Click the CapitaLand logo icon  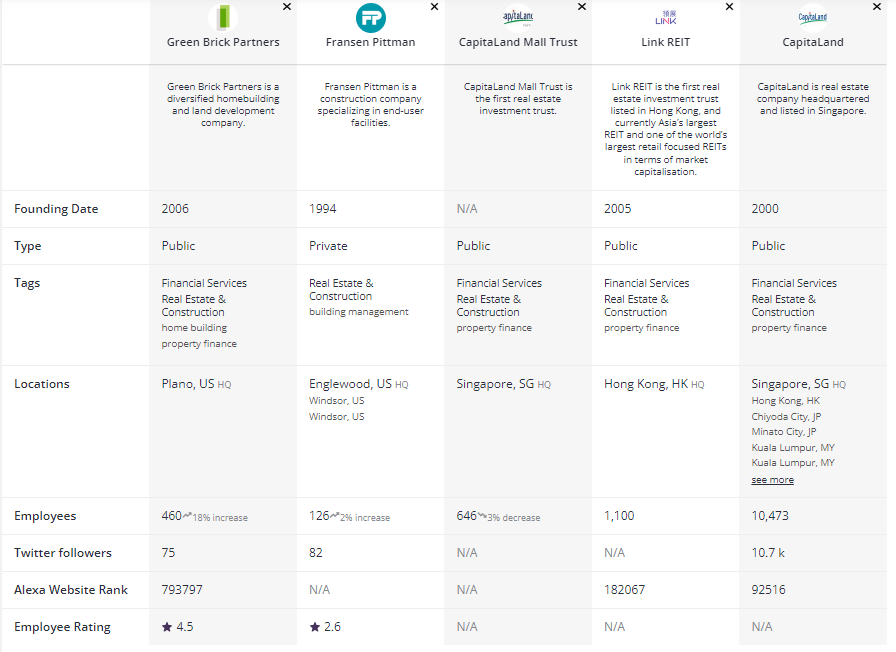[x=813, y=17]
